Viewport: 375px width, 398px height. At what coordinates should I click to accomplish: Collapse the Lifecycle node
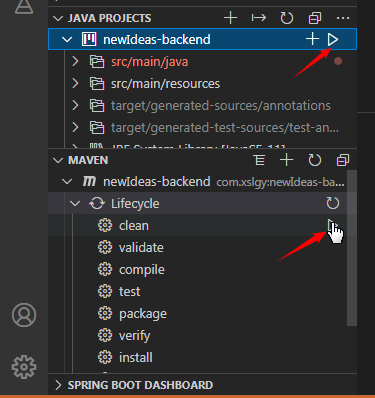75,203
